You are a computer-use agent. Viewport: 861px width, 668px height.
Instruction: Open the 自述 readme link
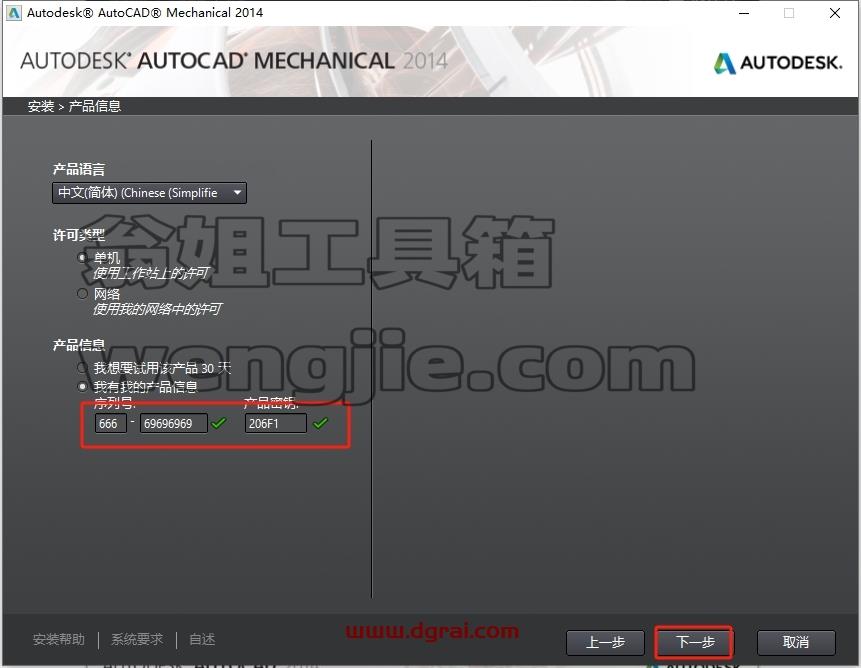pos(202,639)
